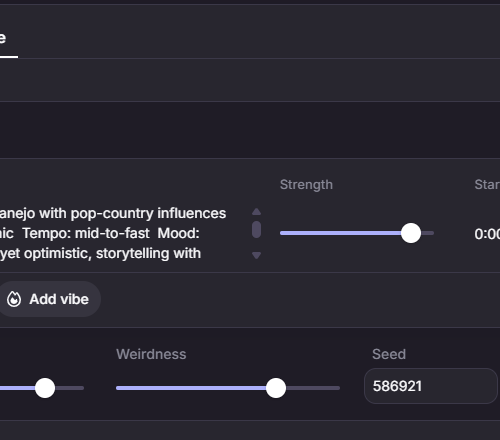Click the Seed label above the number field
Screen dimensions: 500x440
pos(389,354)
